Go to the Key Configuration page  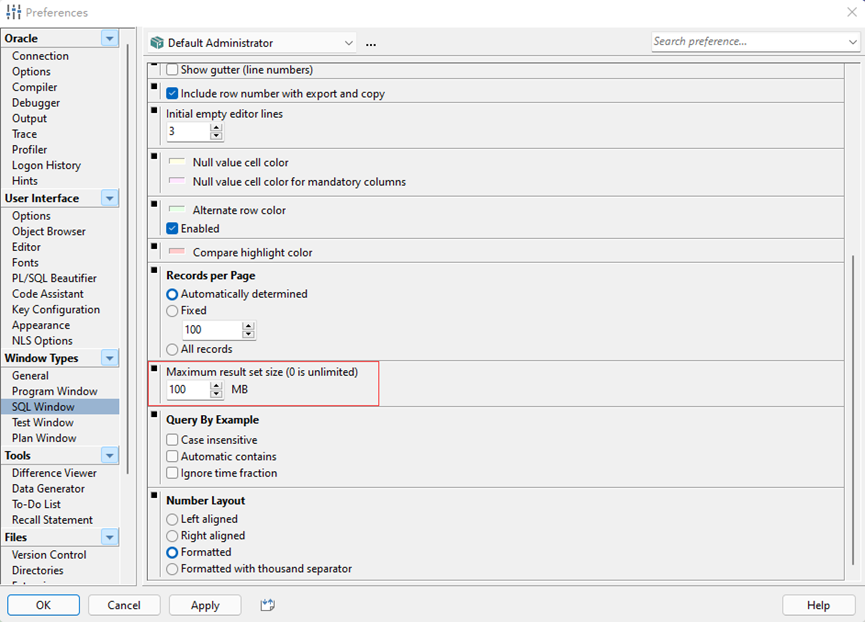pyautogui.click(x=56, y=309)
